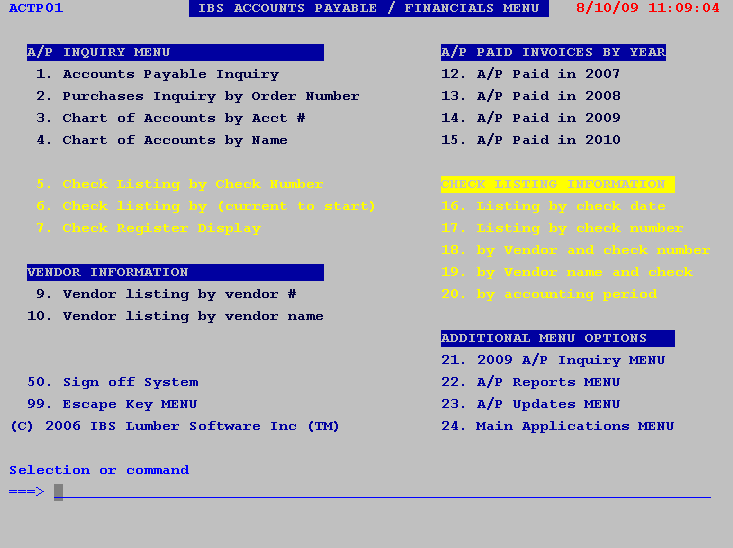Screen dimensions: 733x548
Task: Open Chart of Accounts by Acct #
Action: pyautogui.click(x=171, y=118)
